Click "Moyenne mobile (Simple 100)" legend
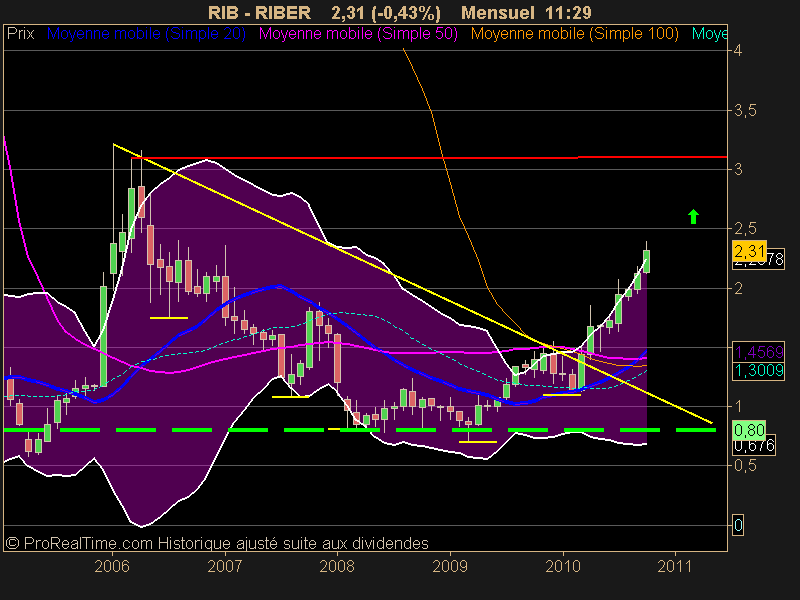 coord(574,34)
